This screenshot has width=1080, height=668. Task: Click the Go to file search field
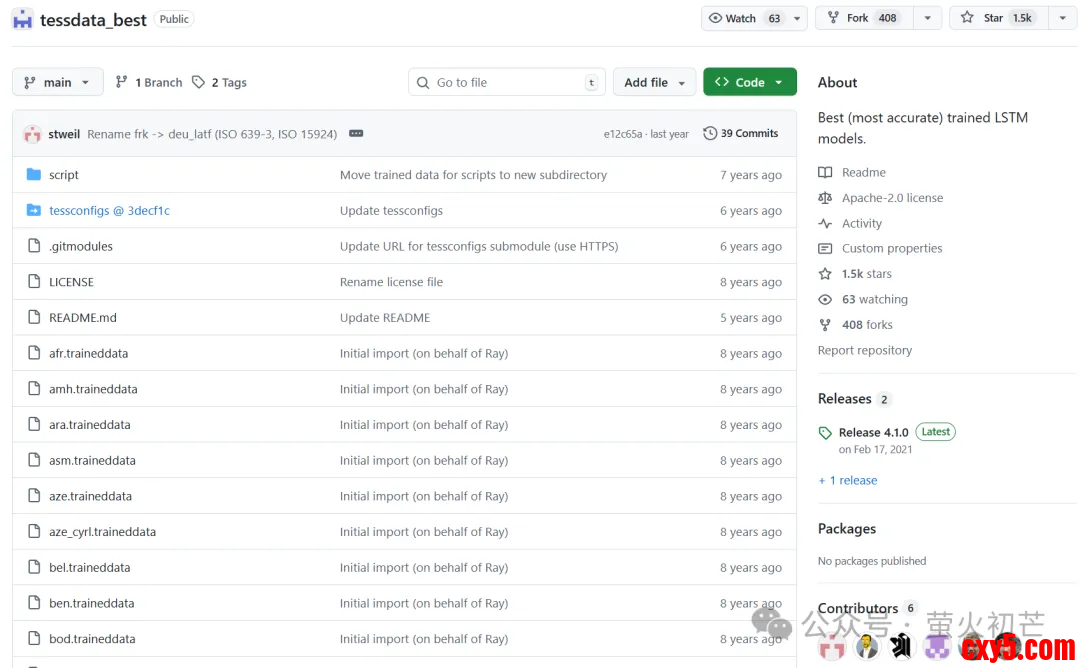(507, 83)
